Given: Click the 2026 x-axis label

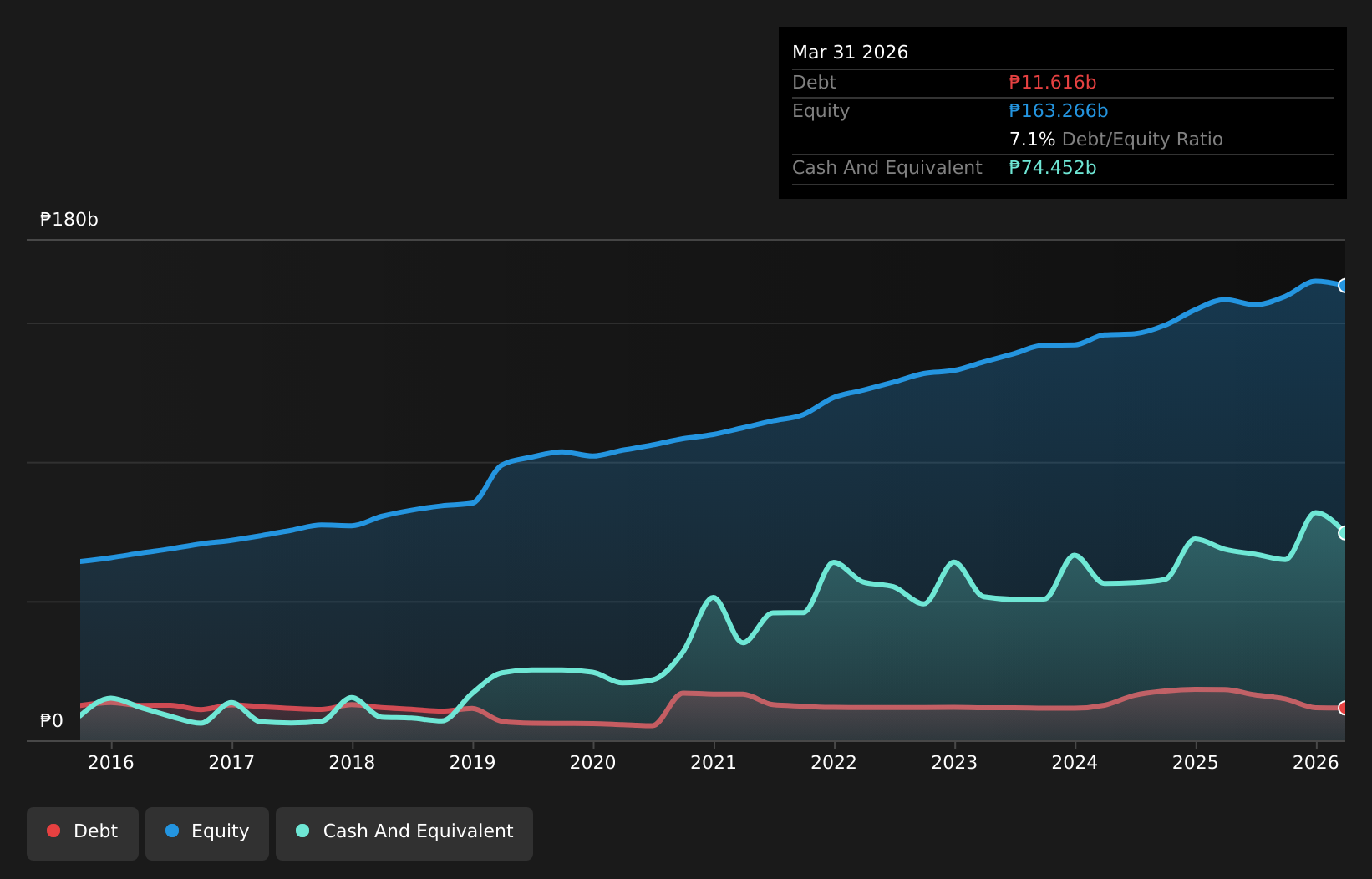Looking at the screenshot, I should (1316, 762).
